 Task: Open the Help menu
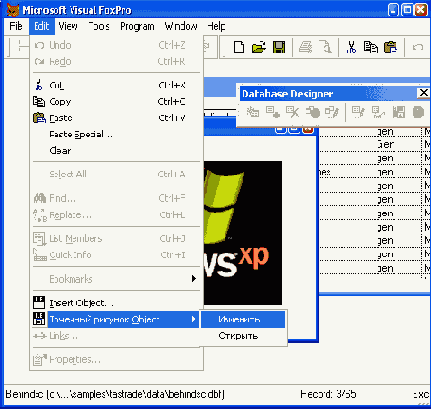pyautogui.click(x=216, y=26)
